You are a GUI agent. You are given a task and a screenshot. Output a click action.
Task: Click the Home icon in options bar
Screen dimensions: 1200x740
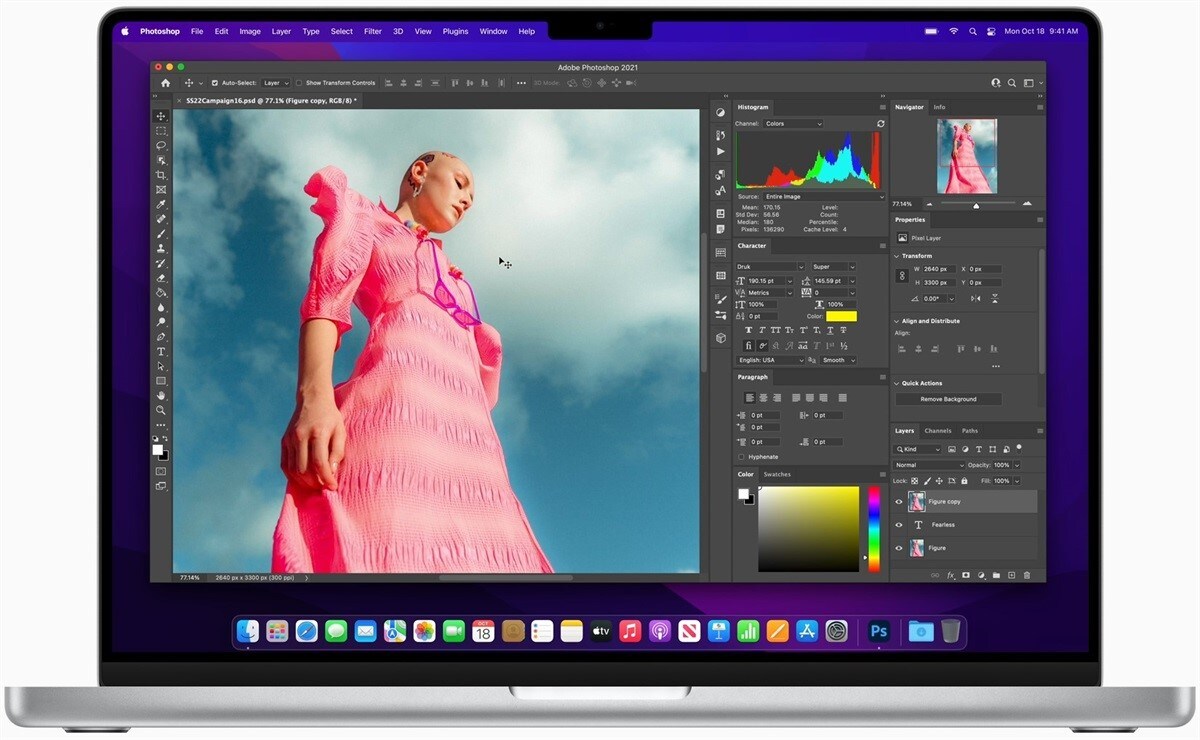165,83
